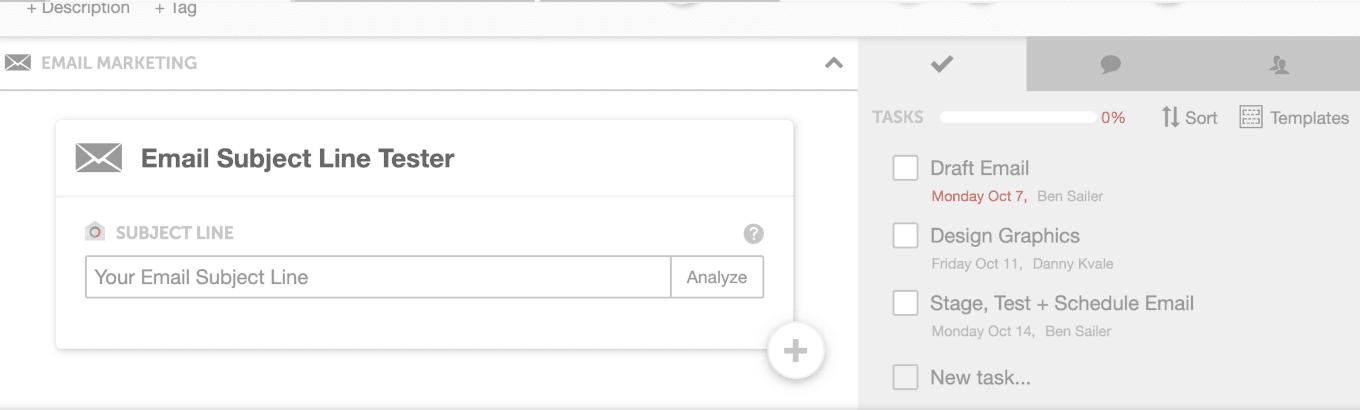This screenshot has height=410, width=1360.
Task: Click the Email Marketing envelope icon
Action: click(x=18, y=63)
